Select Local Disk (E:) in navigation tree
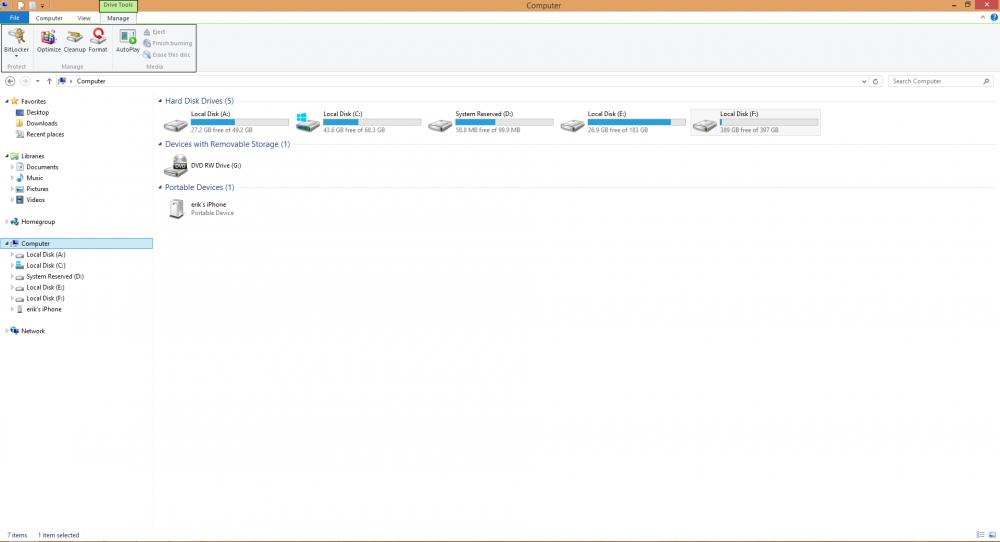The width and height of the screenshot is (1000, 542). [x=45, y=287]
